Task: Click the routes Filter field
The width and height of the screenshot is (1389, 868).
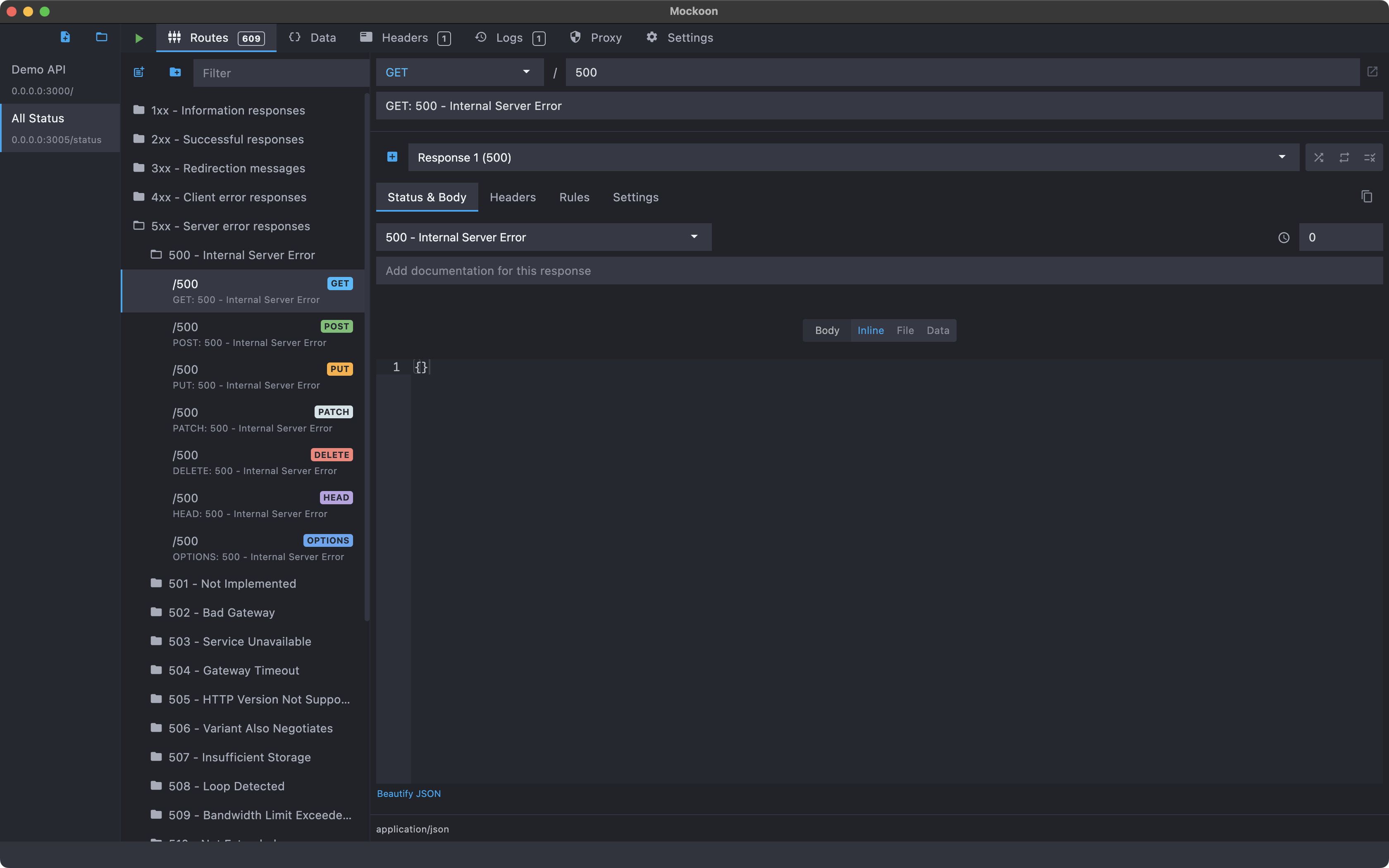Action: (x=281, y=73)
